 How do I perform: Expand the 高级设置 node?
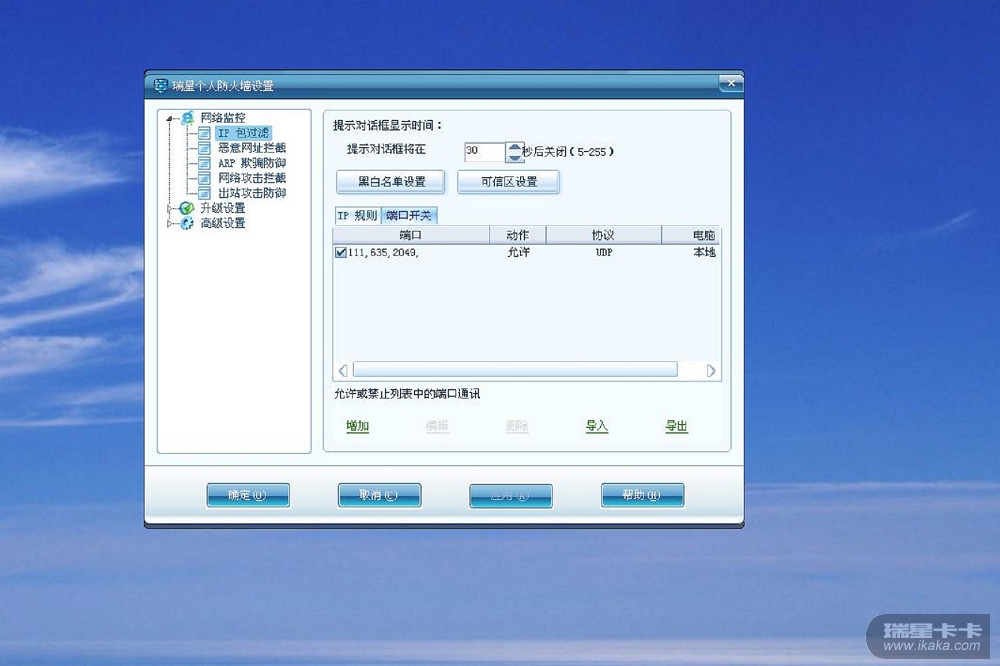[170, 224]
